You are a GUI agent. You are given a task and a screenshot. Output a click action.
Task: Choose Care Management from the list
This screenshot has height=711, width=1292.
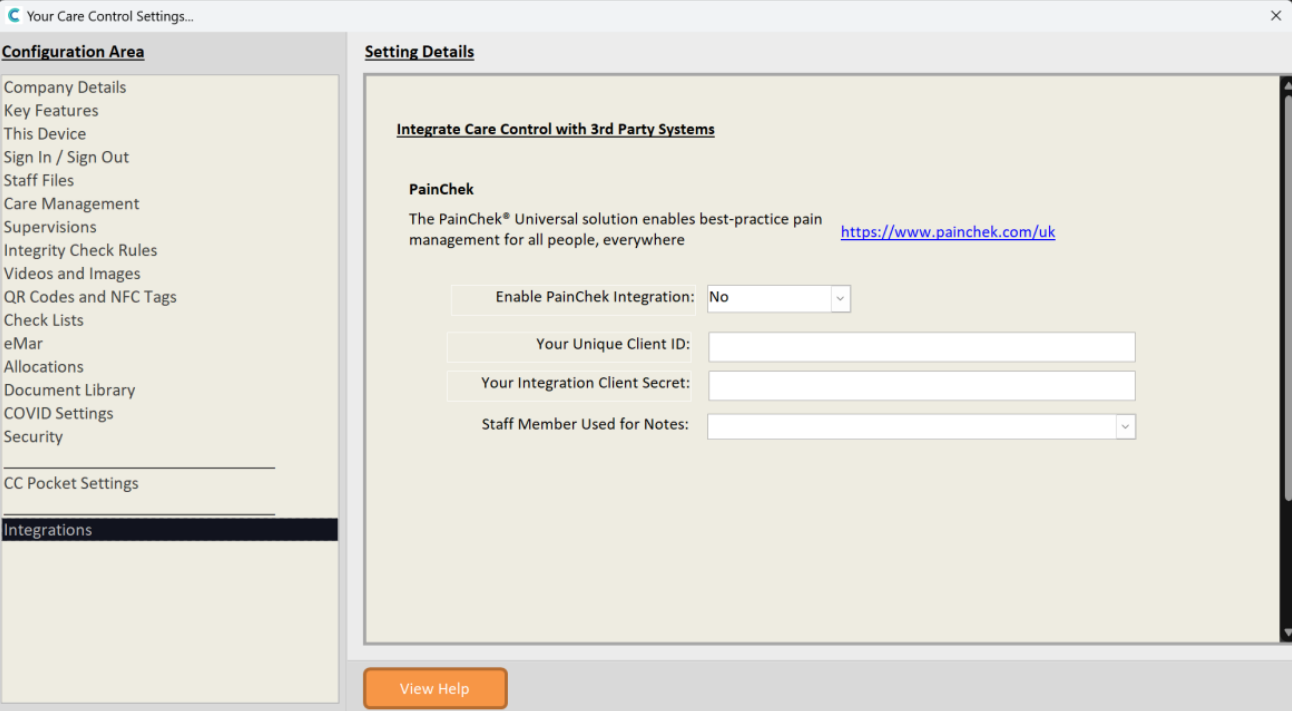coord(72,204)
